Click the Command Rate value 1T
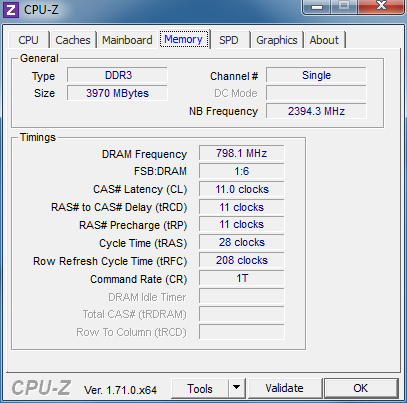Viewport: 407px width, 403px height. (242, 278)
